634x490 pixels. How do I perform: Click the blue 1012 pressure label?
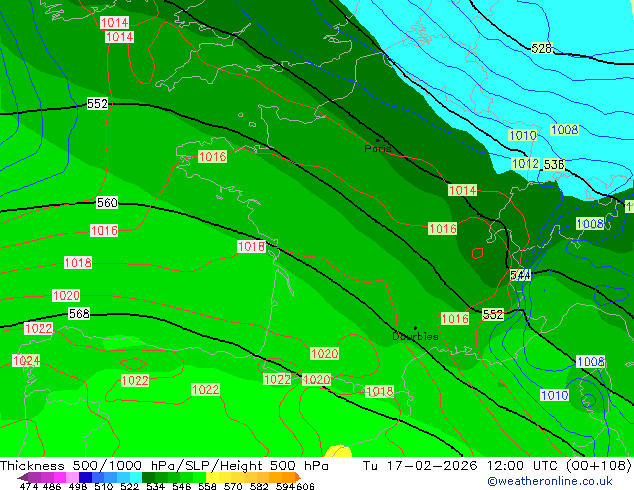(525, 164)
